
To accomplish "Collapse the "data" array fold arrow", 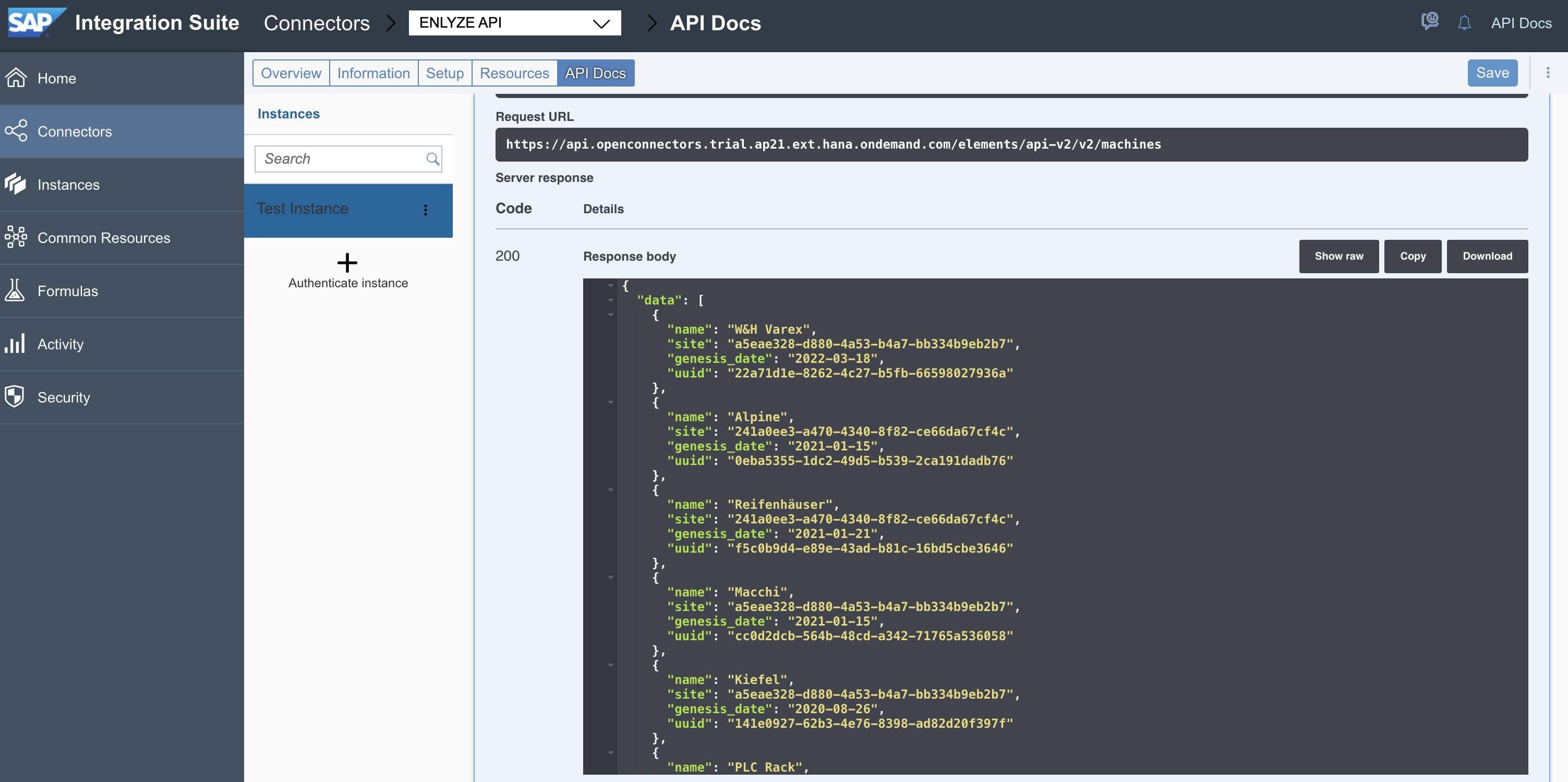I will tap(610, 300).
